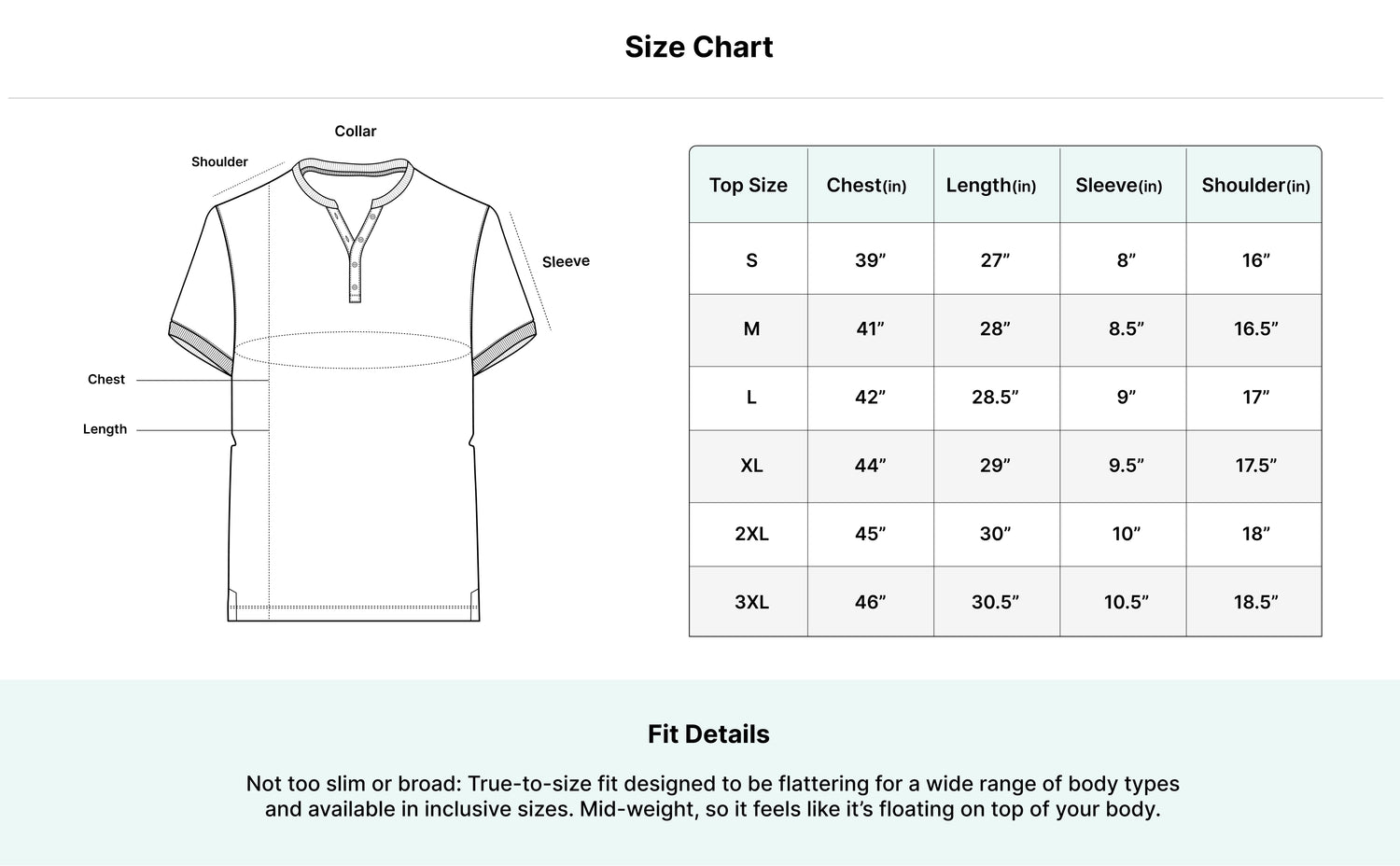The width and height of the screenshot is (1400, 866).
Task: Click the Fit Details heading
Action: 708,734
